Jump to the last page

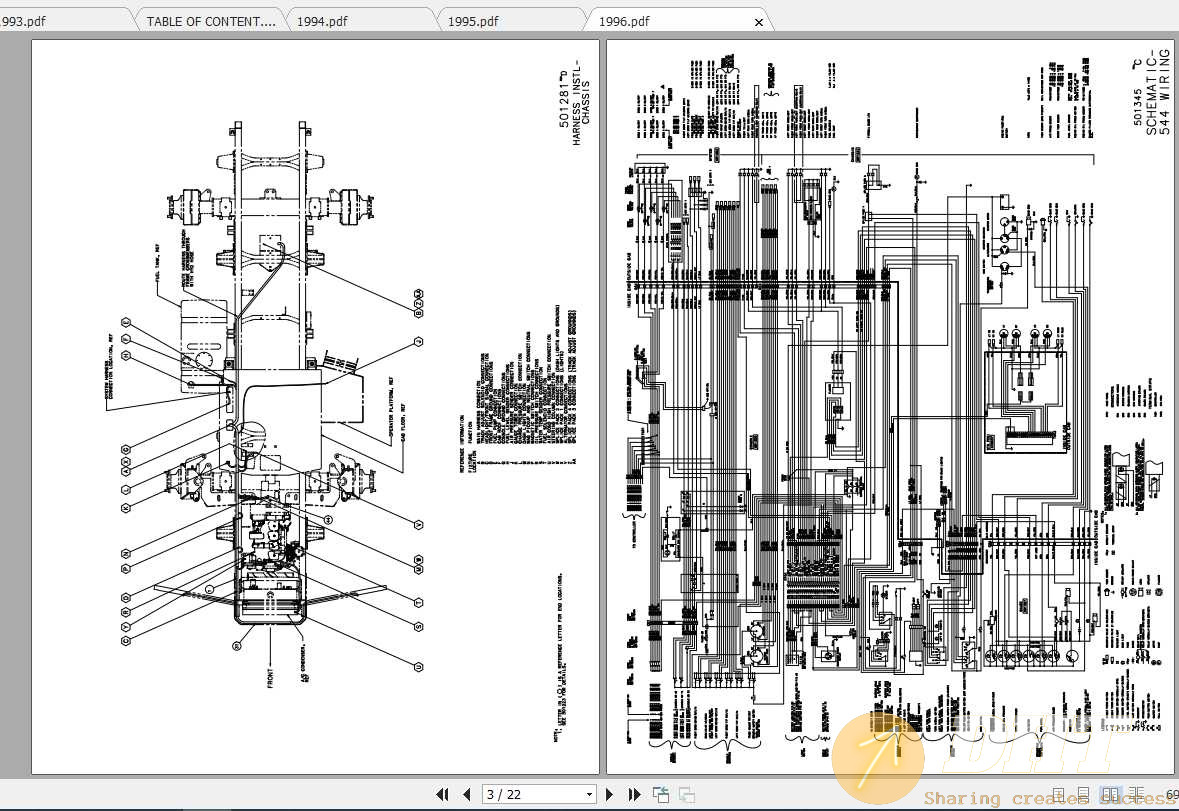635,794
